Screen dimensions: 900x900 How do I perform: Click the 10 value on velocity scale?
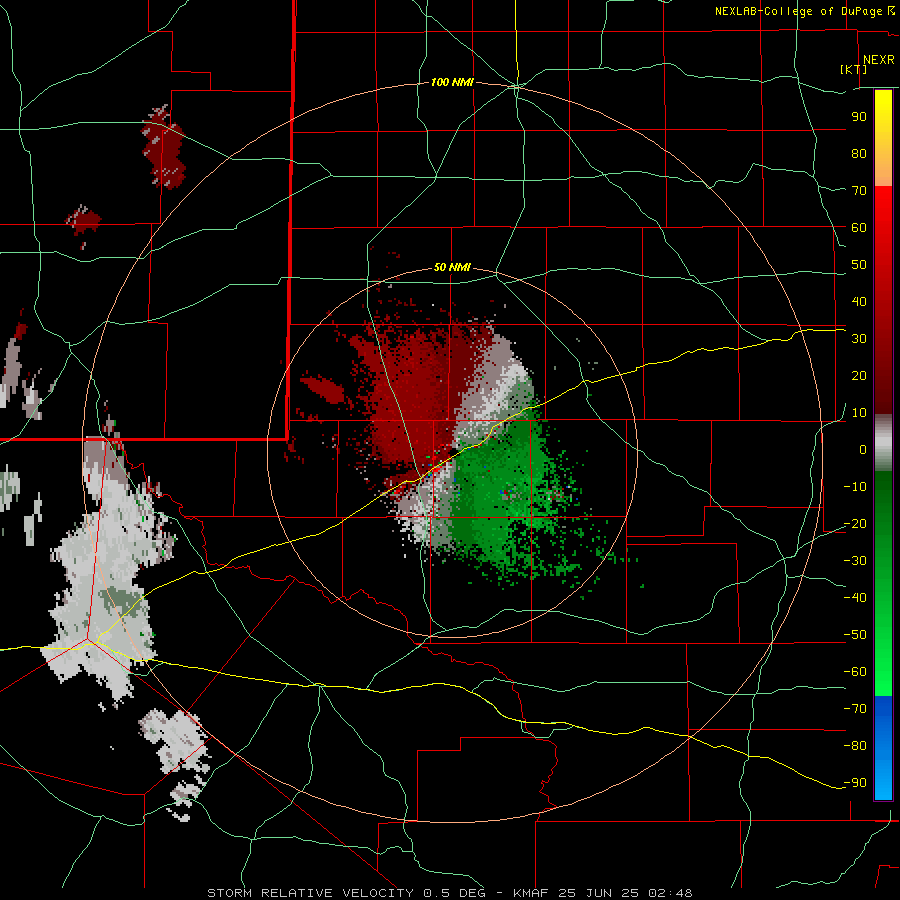click(859, 413)
